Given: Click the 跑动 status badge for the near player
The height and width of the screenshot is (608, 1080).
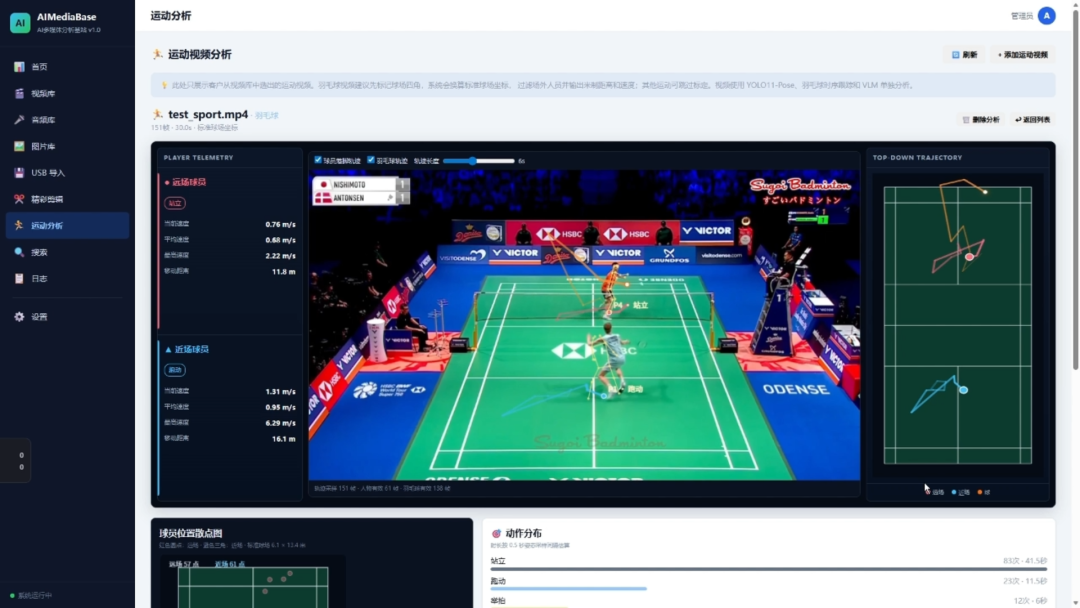Looking at the screenshot, I should [175, 370].
